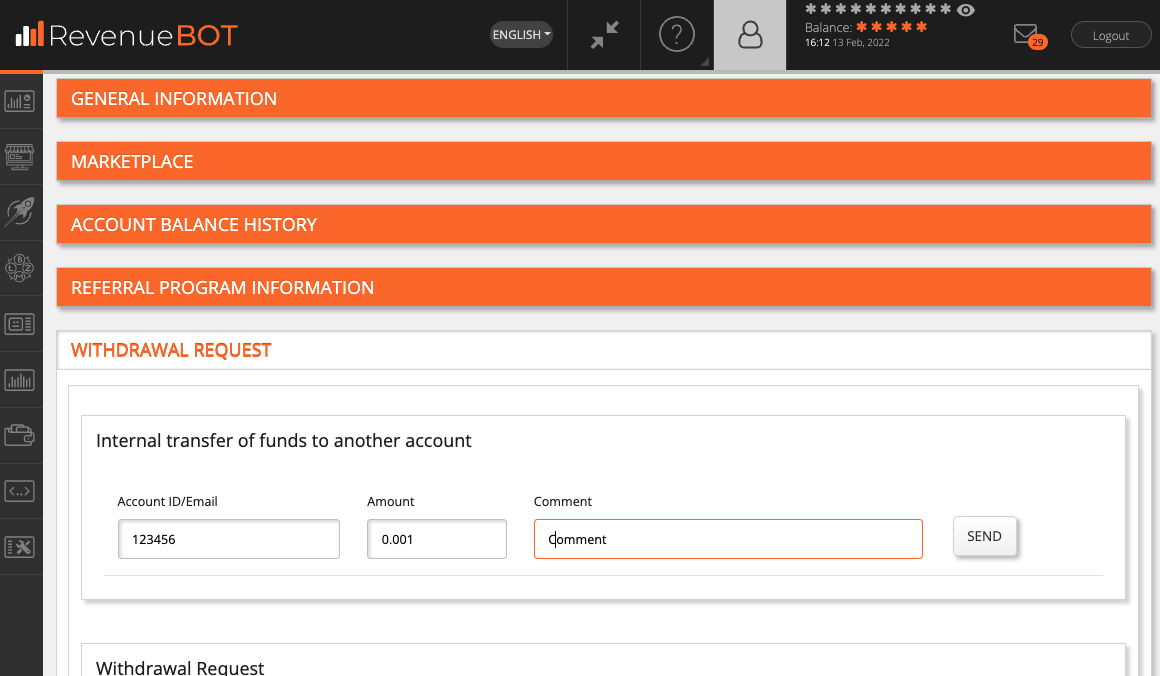The width and height of the screenshot is (1160, 676).
Task: Expand the GENERAL INFORMATION section
Action: tap(604, 98)
